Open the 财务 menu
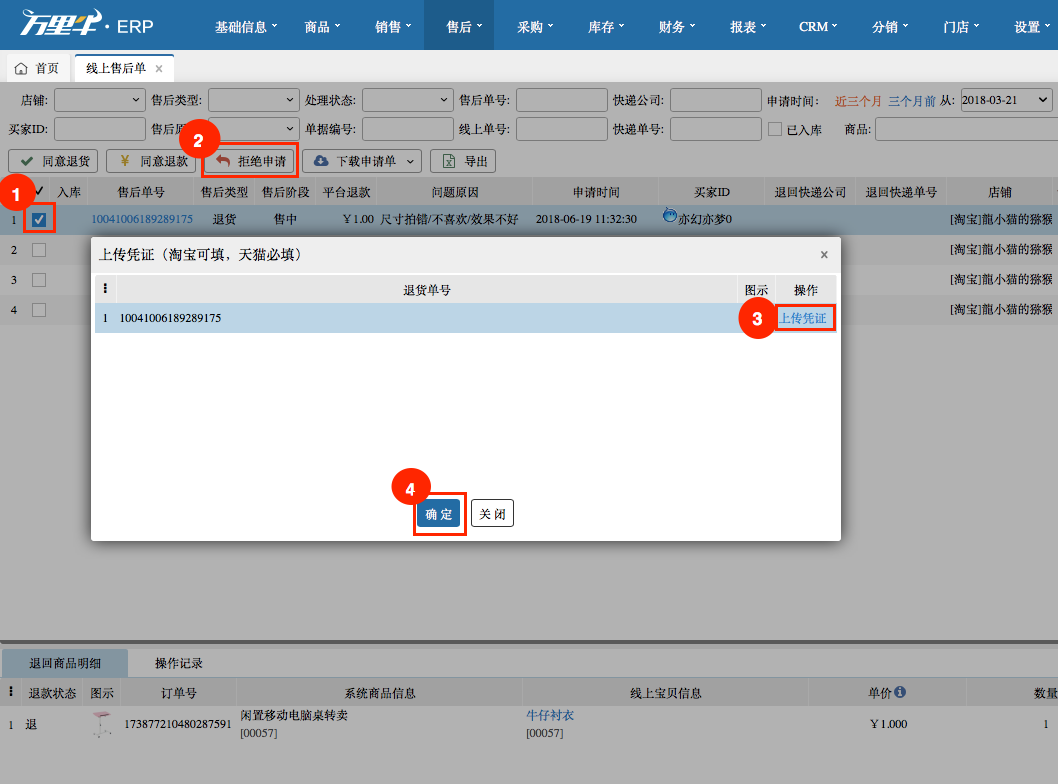 pos(677,26)
